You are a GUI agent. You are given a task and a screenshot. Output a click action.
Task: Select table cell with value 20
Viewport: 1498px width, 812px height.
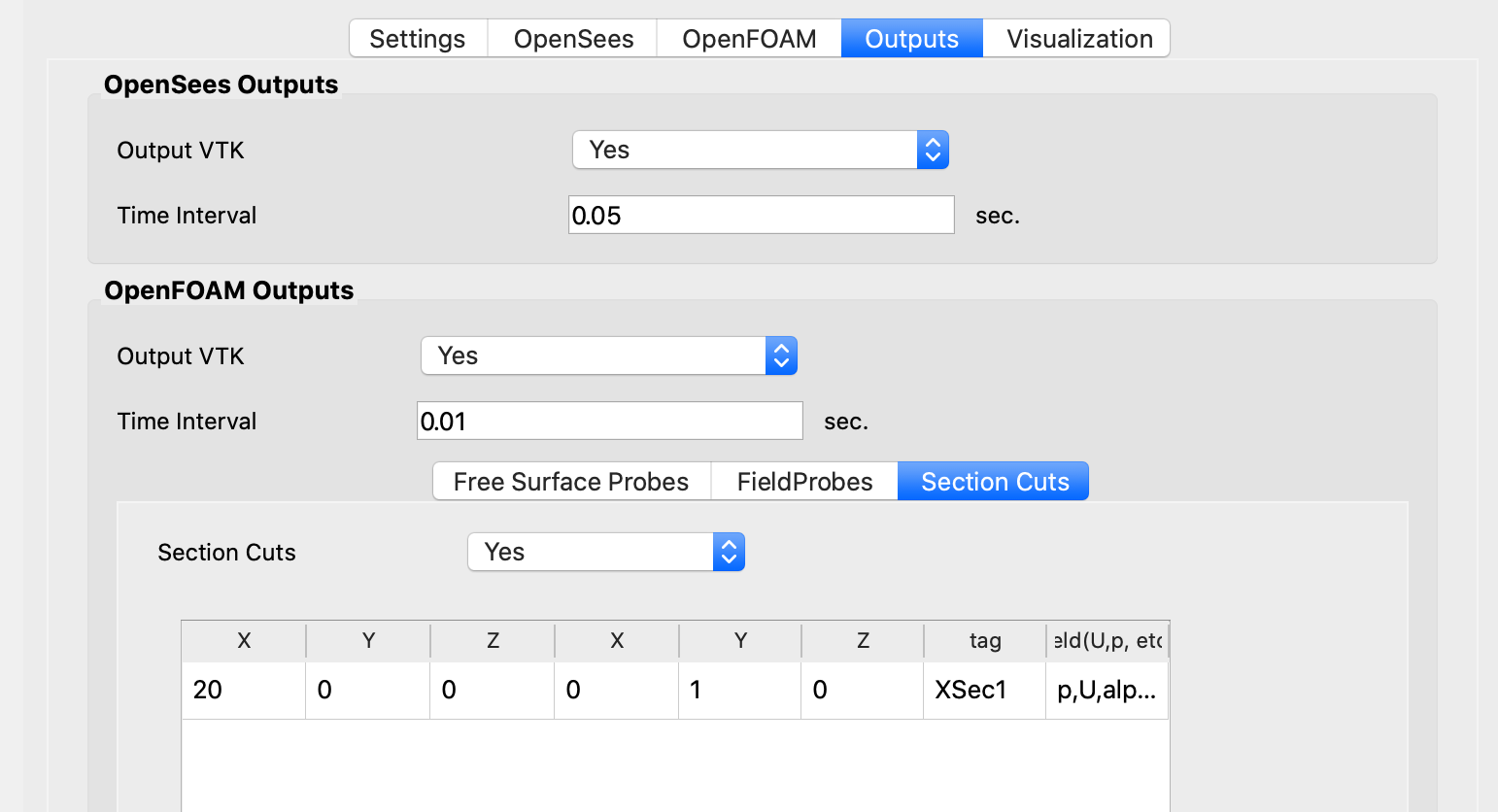click(x=244, y=690)
